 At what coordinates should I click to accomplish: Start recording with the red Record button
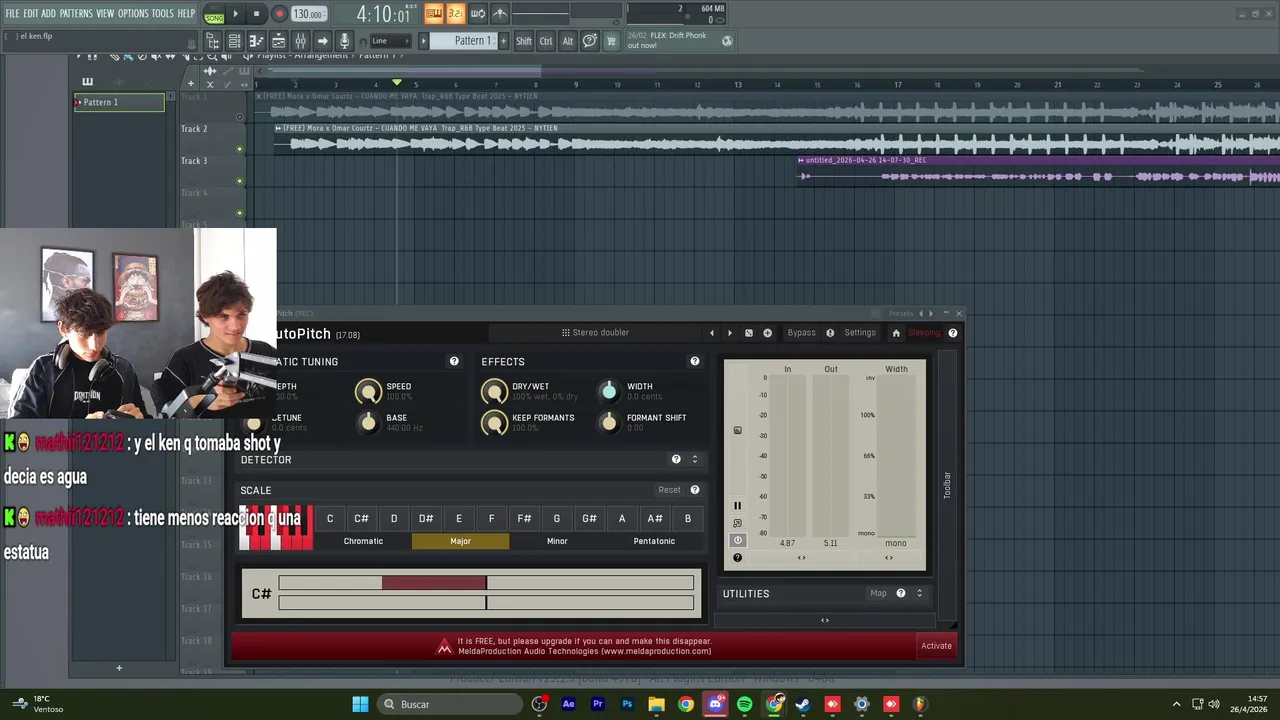[x=279, y=14]
